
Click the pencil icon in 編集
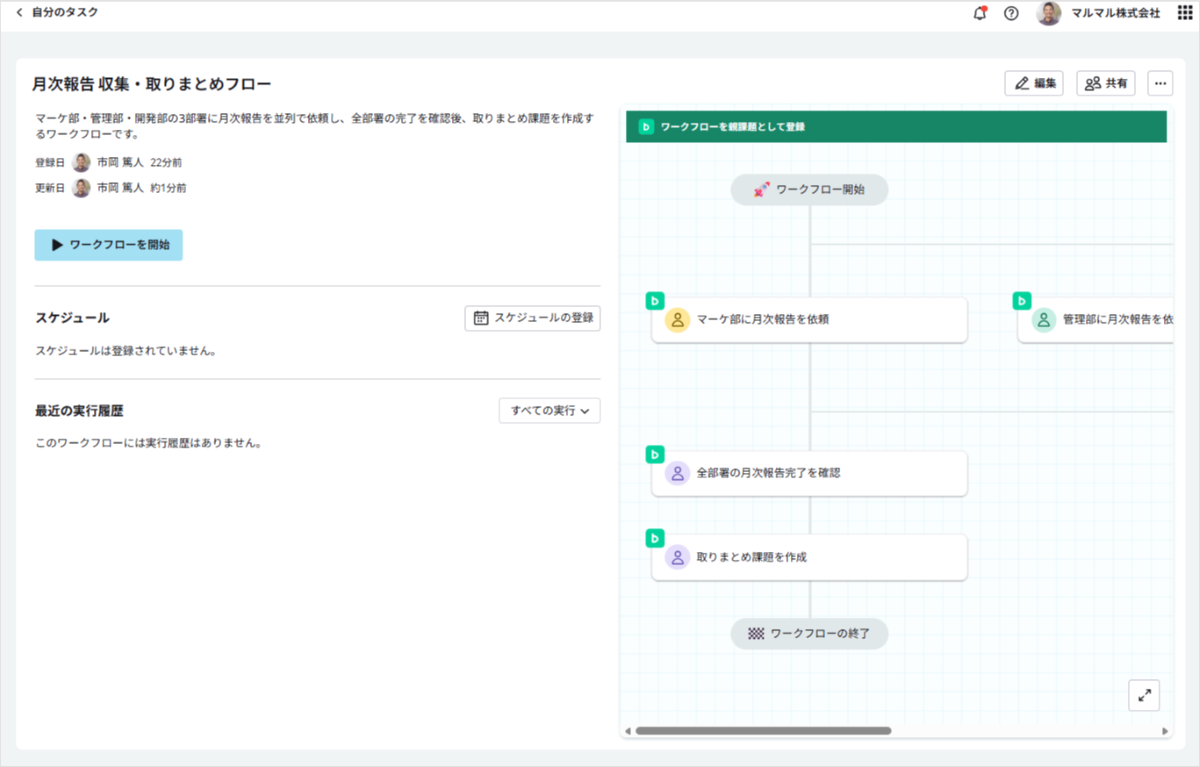1021,83
